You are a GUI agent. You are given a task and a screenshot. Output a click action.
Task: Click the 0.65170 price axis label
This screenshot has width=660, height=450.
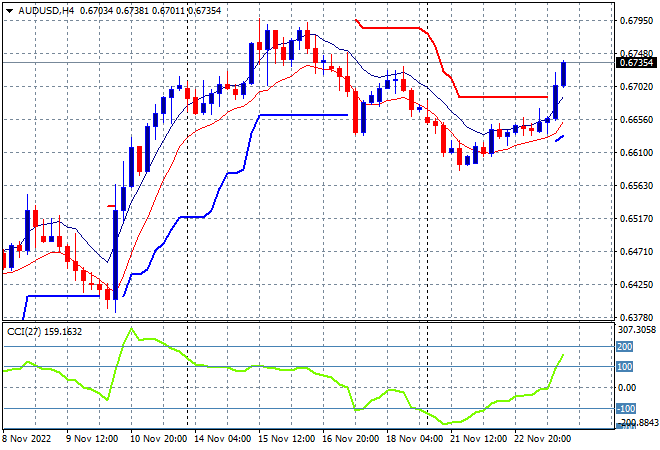[636, 218]
